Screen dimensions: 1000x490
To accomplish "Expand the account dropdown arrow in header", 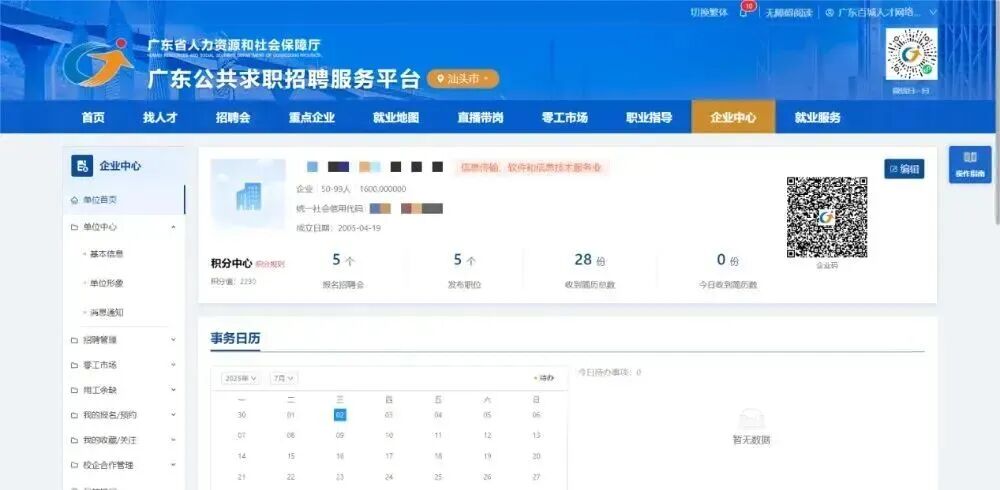I will [x=932, y=13].
